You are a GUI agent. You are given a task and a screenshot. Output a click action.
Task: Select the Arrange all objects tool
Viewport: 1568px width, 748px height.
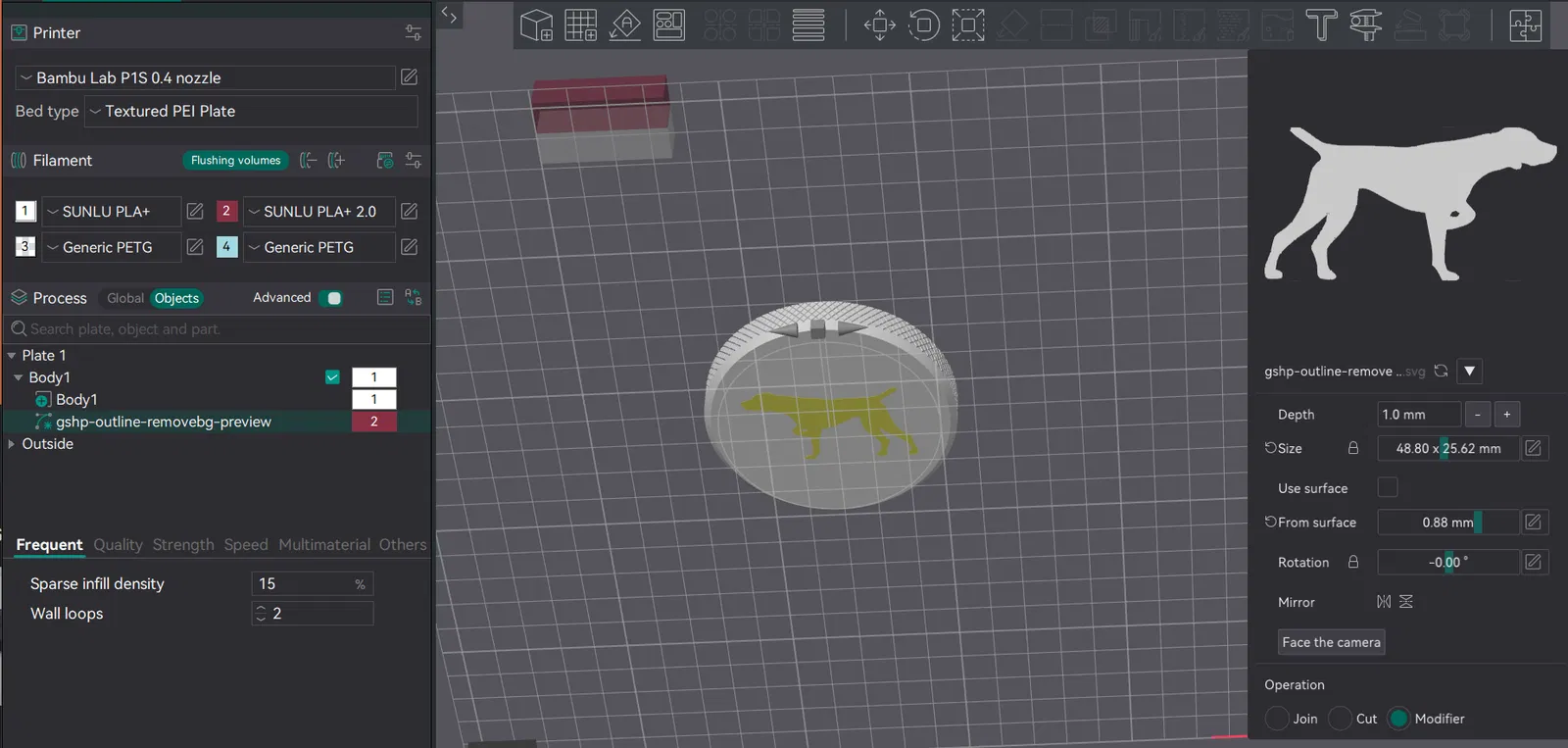pyautogui.click(x=668, y=25)
